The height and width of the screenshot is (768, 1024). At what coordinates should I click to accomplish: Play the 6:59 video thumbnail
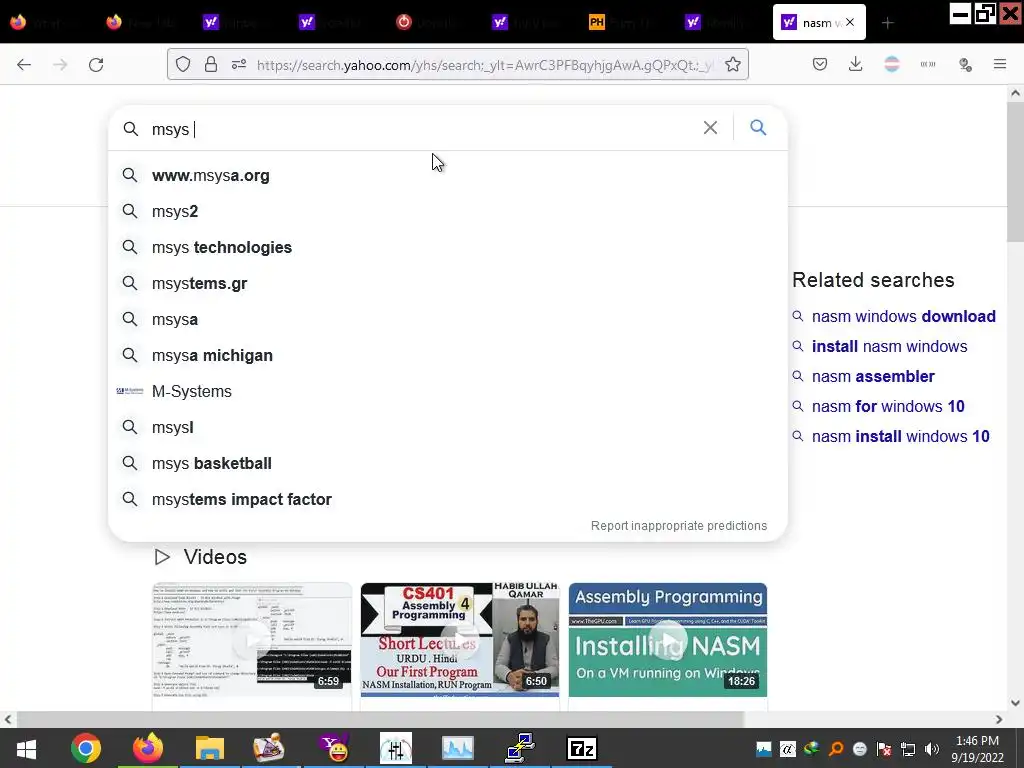[x=252, y=640]
